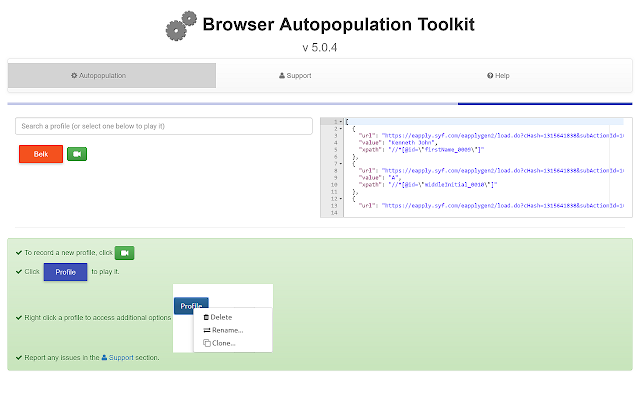Click the gears logo icon
This screenshot has width=640, height=400.
[x=181, y=26]
